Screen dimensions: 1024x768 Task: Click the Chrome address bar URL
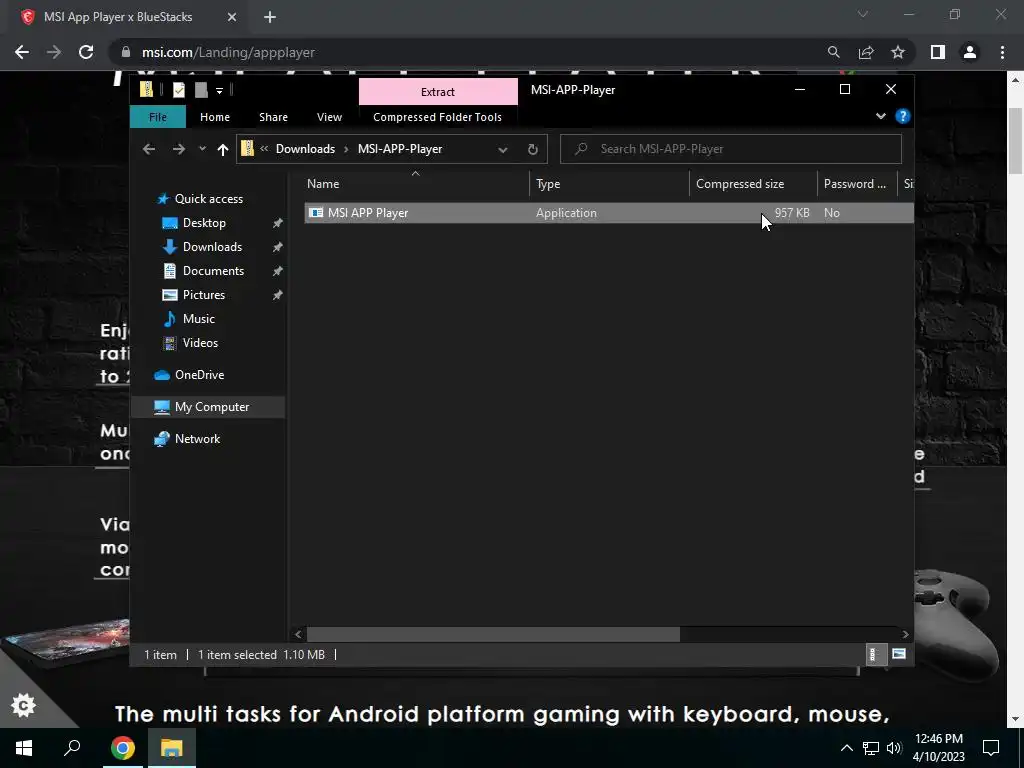coord(228,52)
